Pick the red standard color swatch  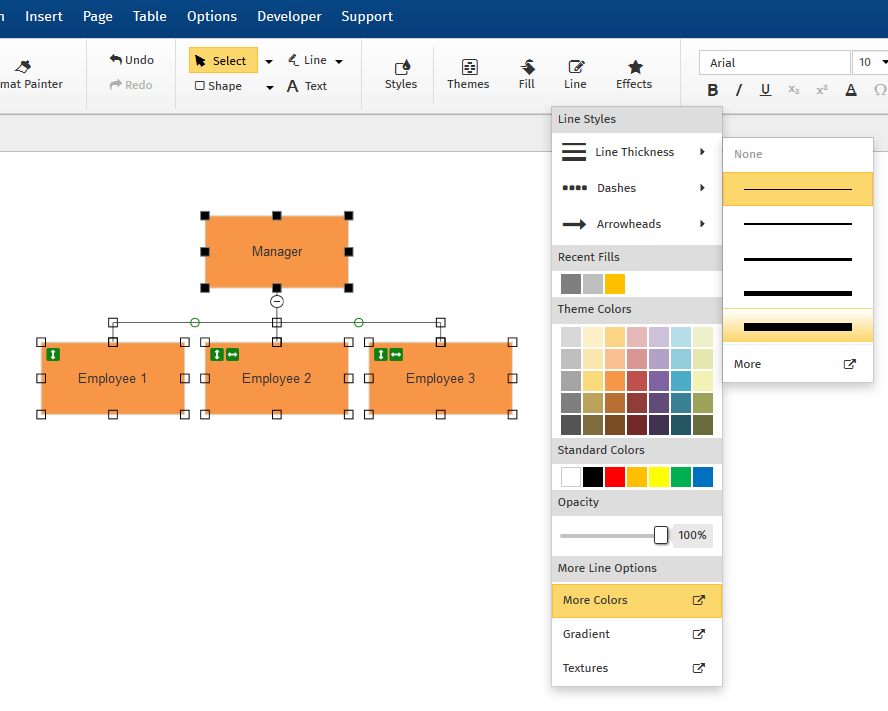[615, 477]
